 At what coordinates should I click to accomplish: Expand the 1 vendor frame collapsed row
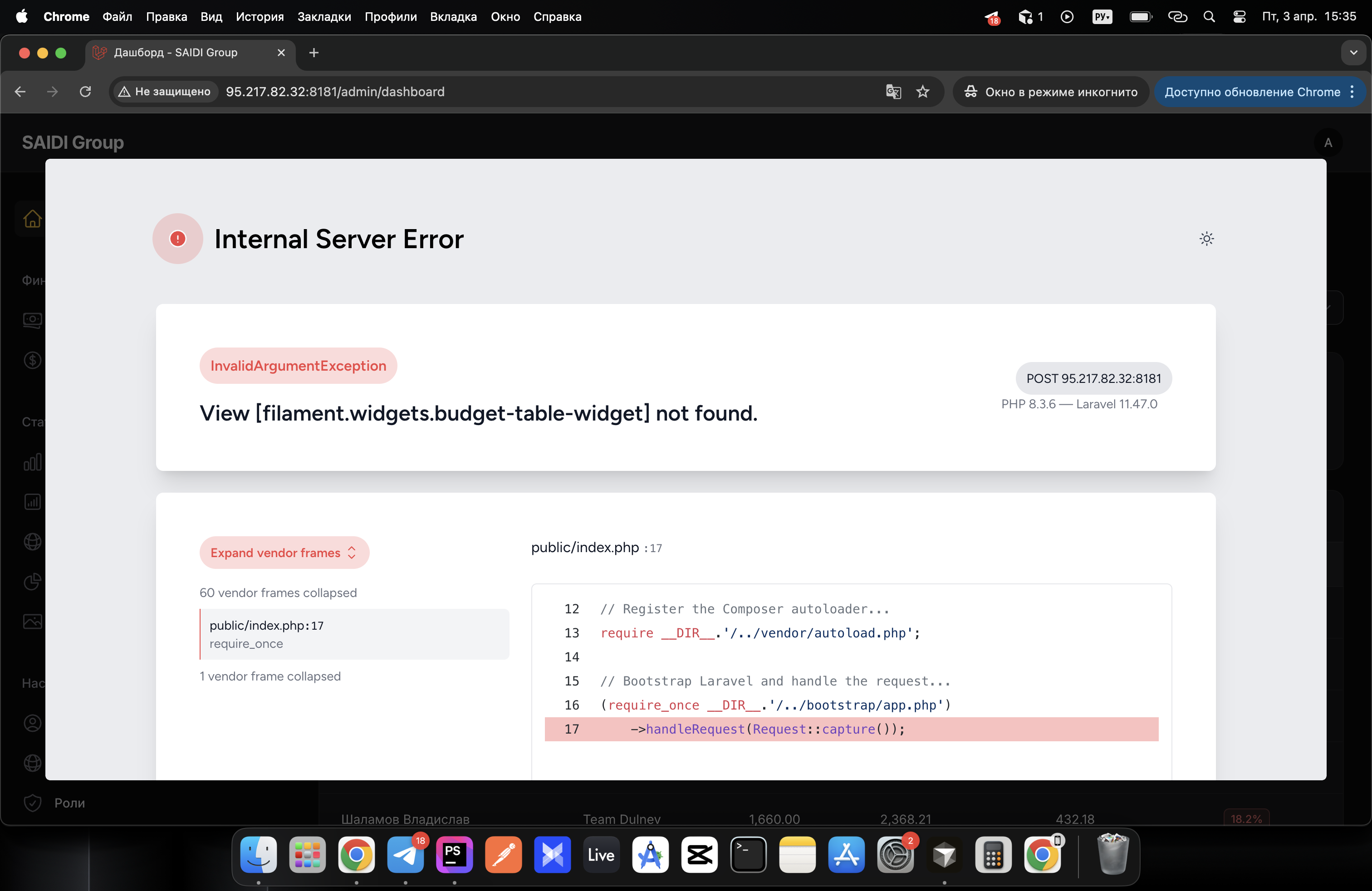coord(270,676)
